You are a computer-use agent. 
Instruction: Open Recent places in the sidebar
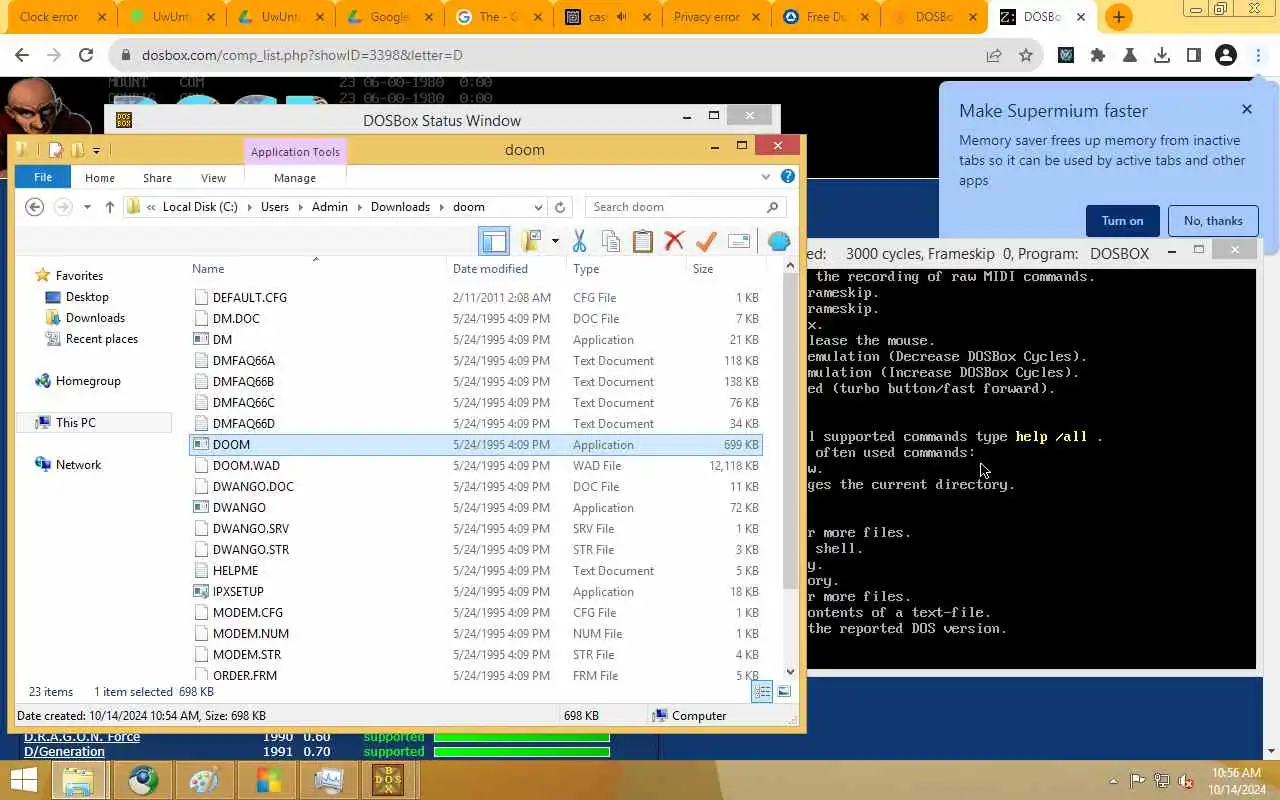point(101,339)
